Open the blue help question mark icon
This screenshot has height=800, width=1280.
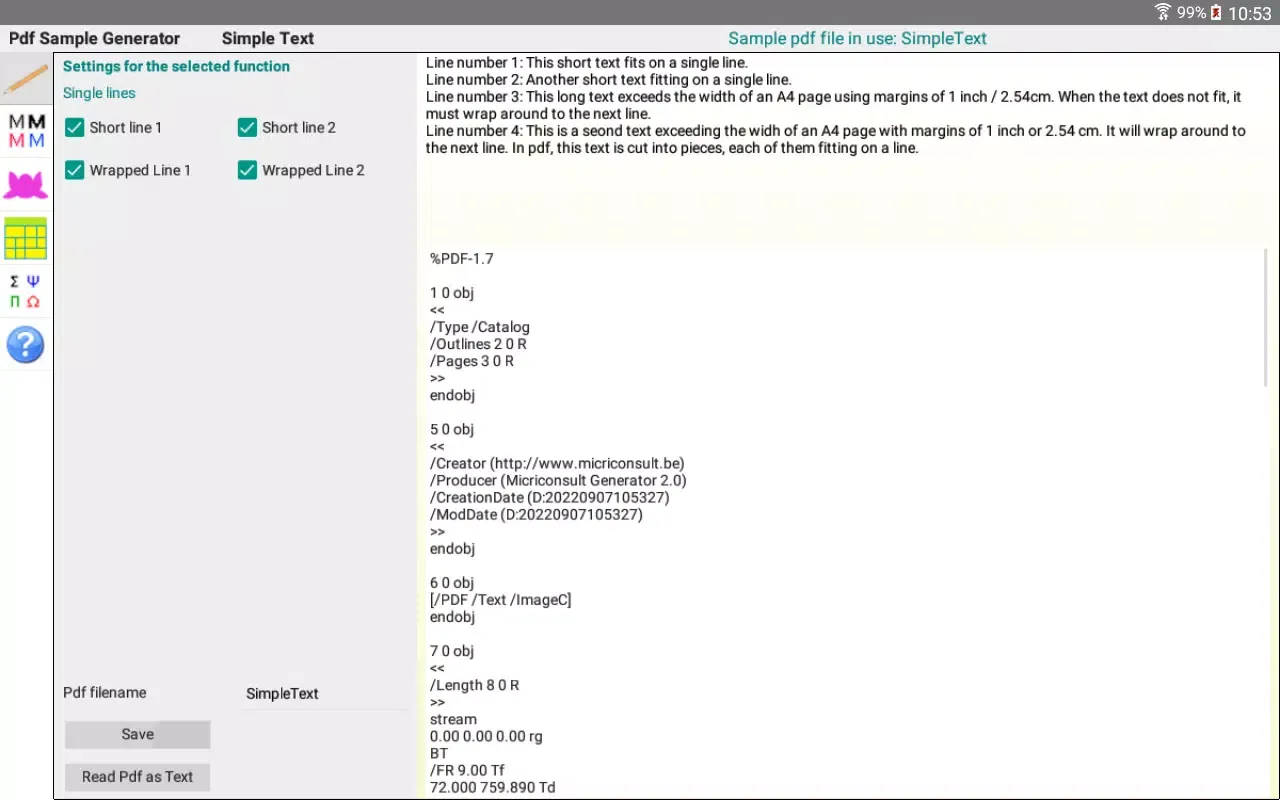click(26, 345)
